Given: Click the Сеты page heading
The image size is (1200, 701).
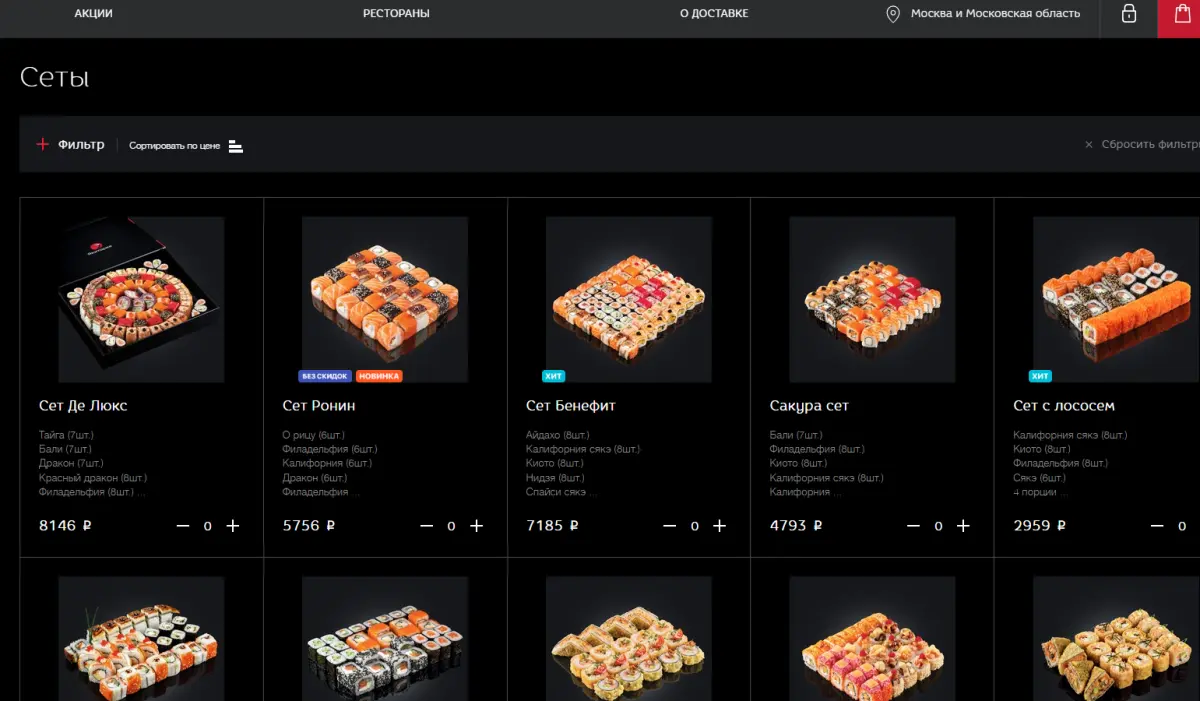Looking at the screenshot, I should tap(55, 77).
